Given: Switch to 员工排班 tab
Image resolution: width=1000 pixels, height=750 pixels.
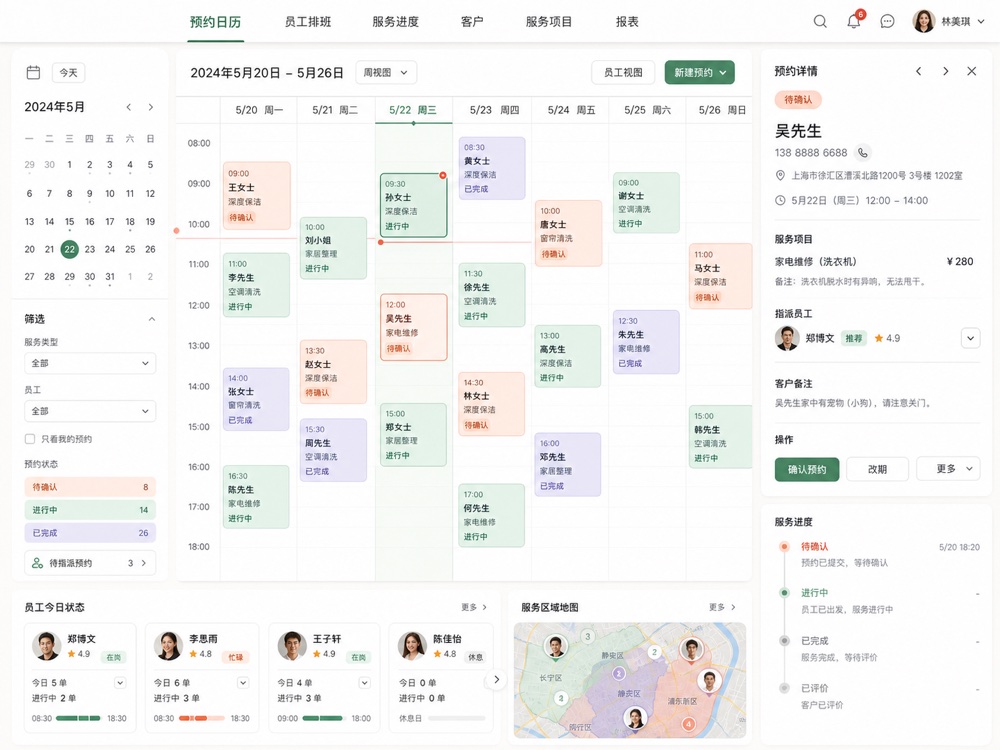Looking at the screenshot, I should click(308, 22).
